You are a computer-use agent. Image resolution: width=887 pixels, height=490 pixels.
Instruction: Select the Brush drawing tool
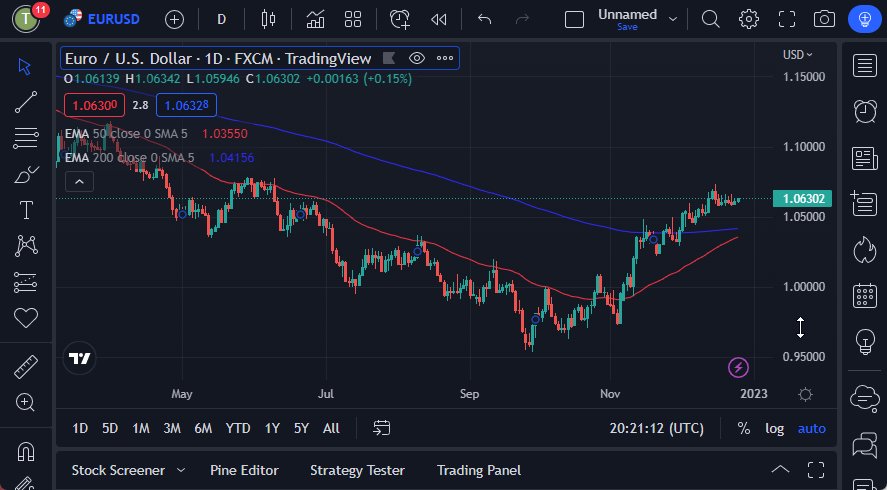(26, 174)
